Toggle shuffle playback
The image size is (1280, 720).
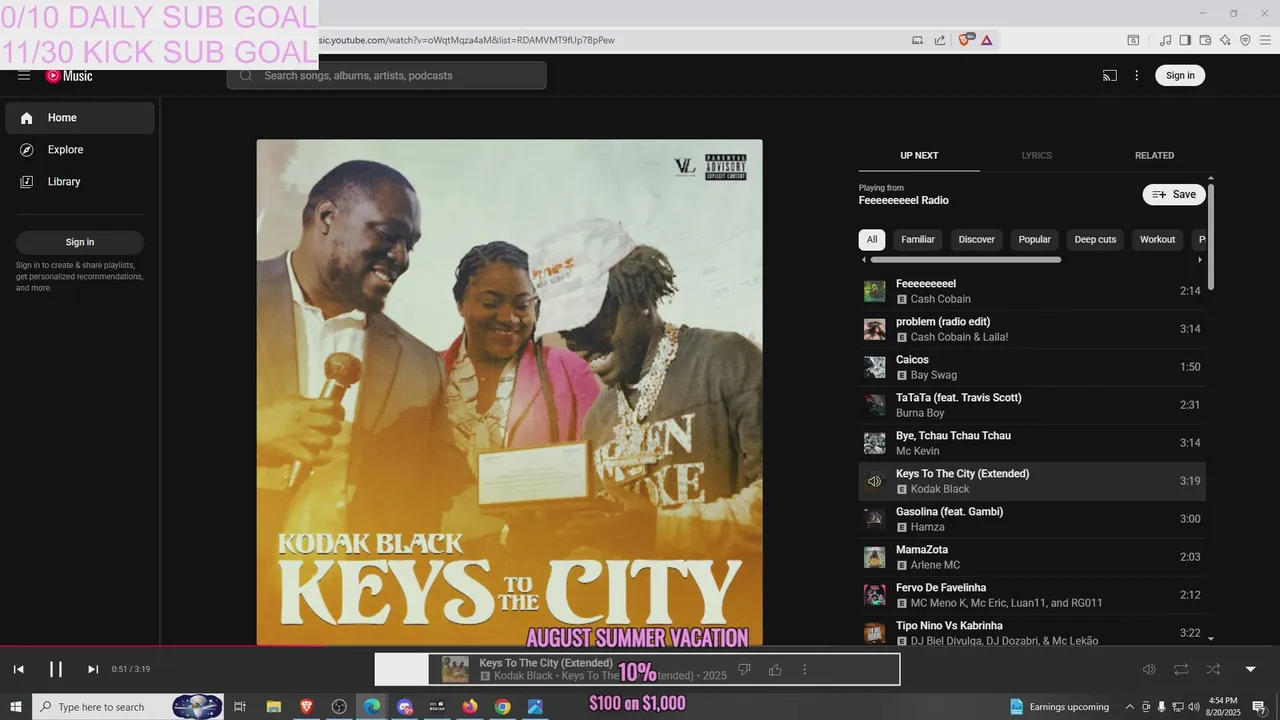pos(1213,669)
